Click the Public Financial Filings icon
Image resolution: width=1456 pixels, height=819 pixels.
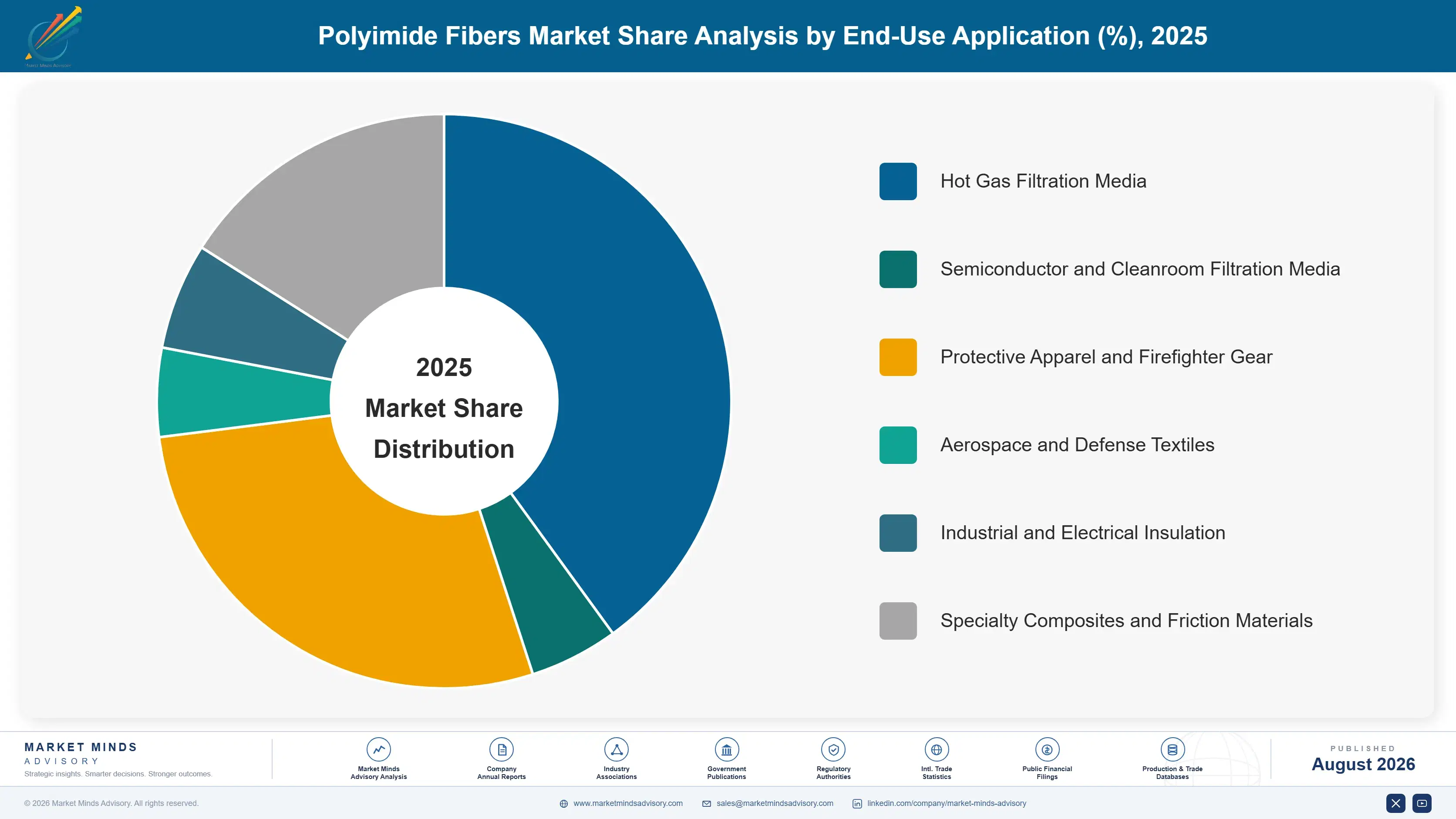pos(1047,749)
